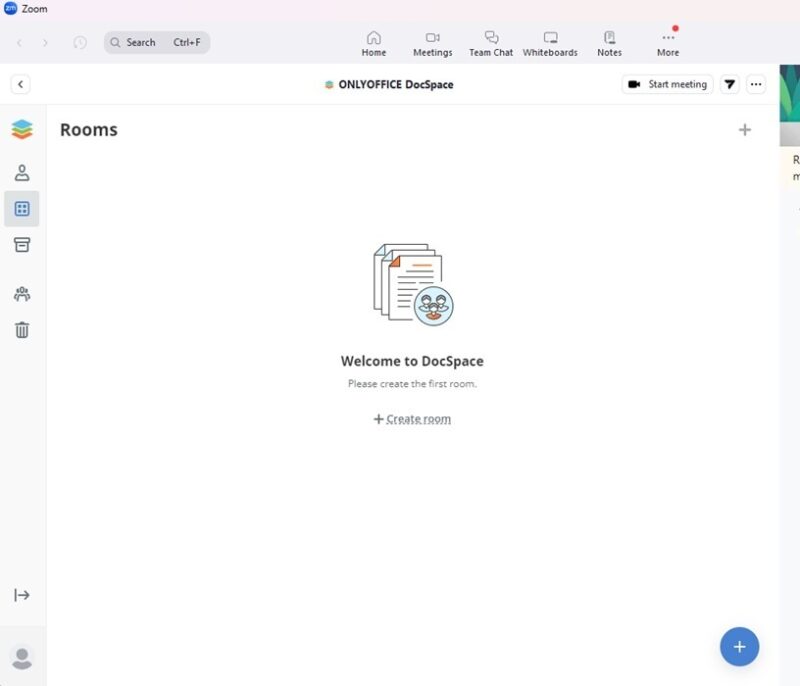800x686 pixels.
Task: Open the Trash bin icon in sidebar
Action: coord(22,330)
